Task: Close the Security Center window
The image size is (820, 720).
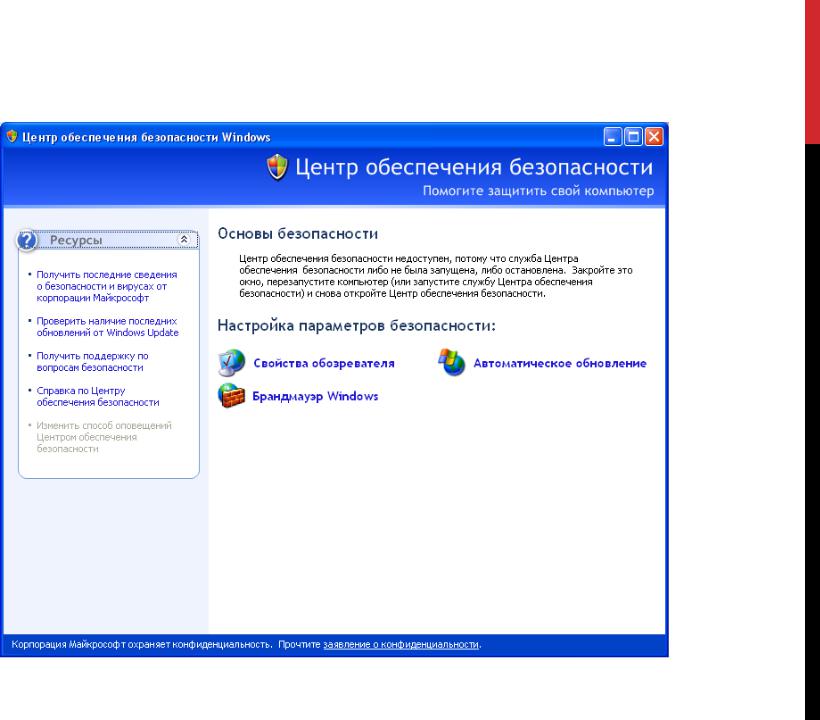Action: tap(654, 137)
